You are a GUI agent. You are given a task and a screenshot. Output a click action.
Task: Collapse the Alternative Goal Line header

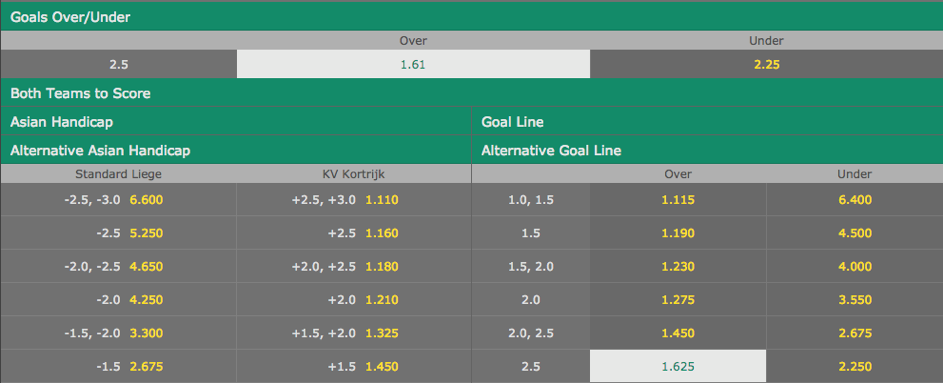point(707,150)
